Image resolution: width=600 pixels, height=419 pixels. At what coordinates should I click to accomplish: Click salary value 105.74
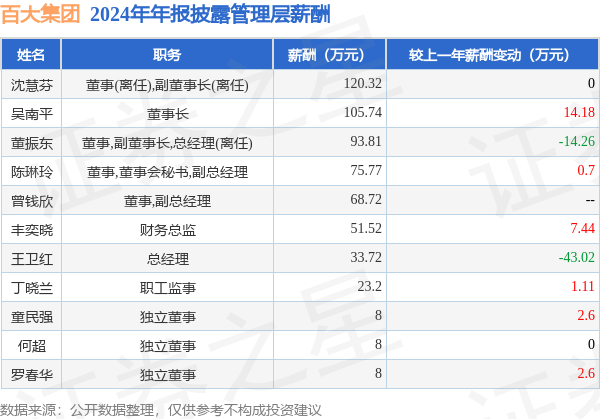(362, 112)
